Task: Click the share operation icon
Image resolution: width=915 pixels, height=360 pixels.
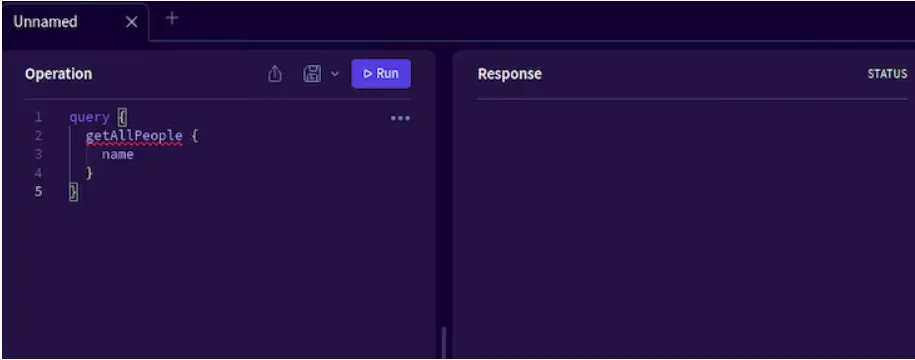Action: pos(275,74)
